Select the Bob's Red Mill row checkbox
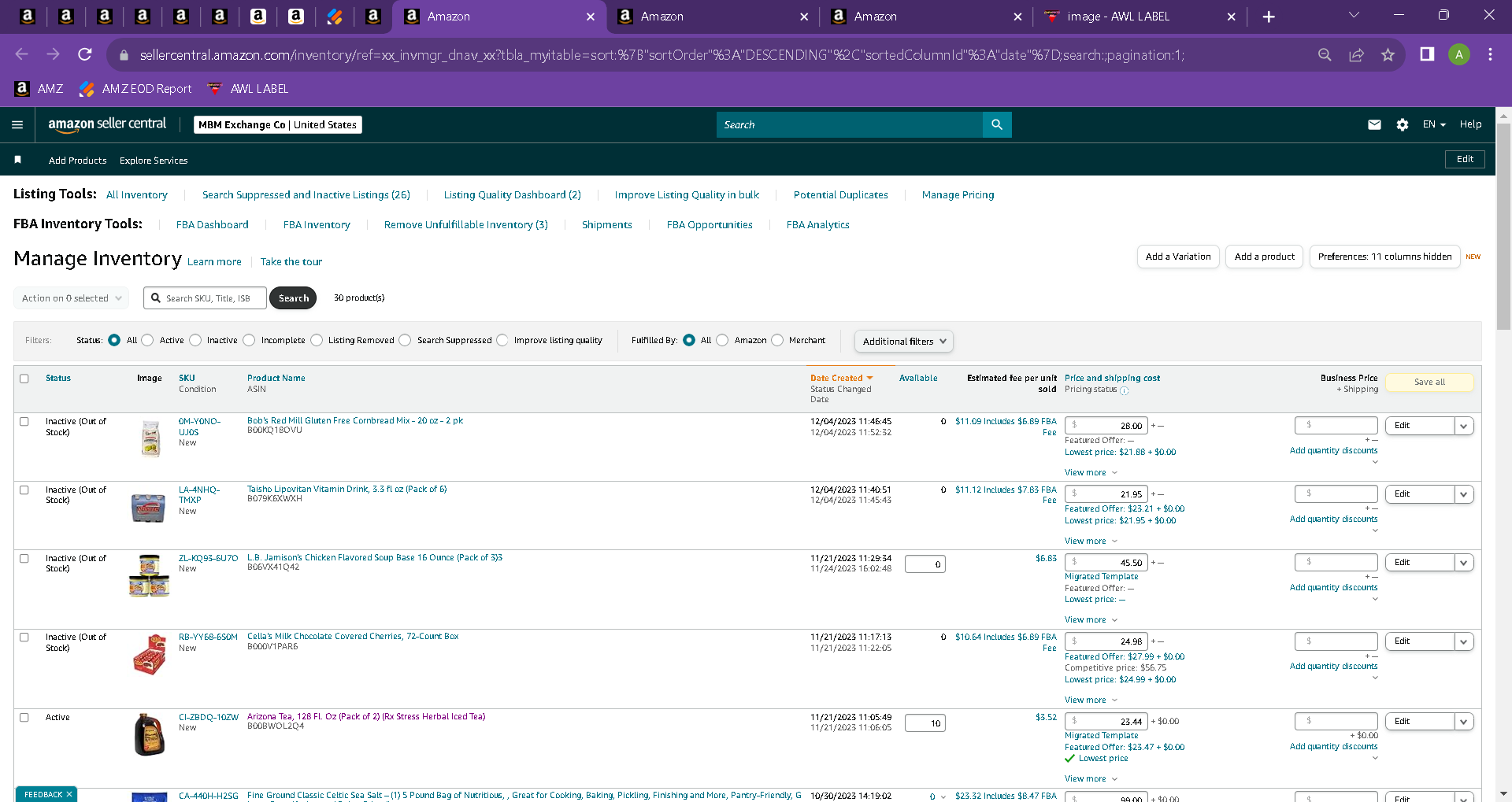 [24, 422]
